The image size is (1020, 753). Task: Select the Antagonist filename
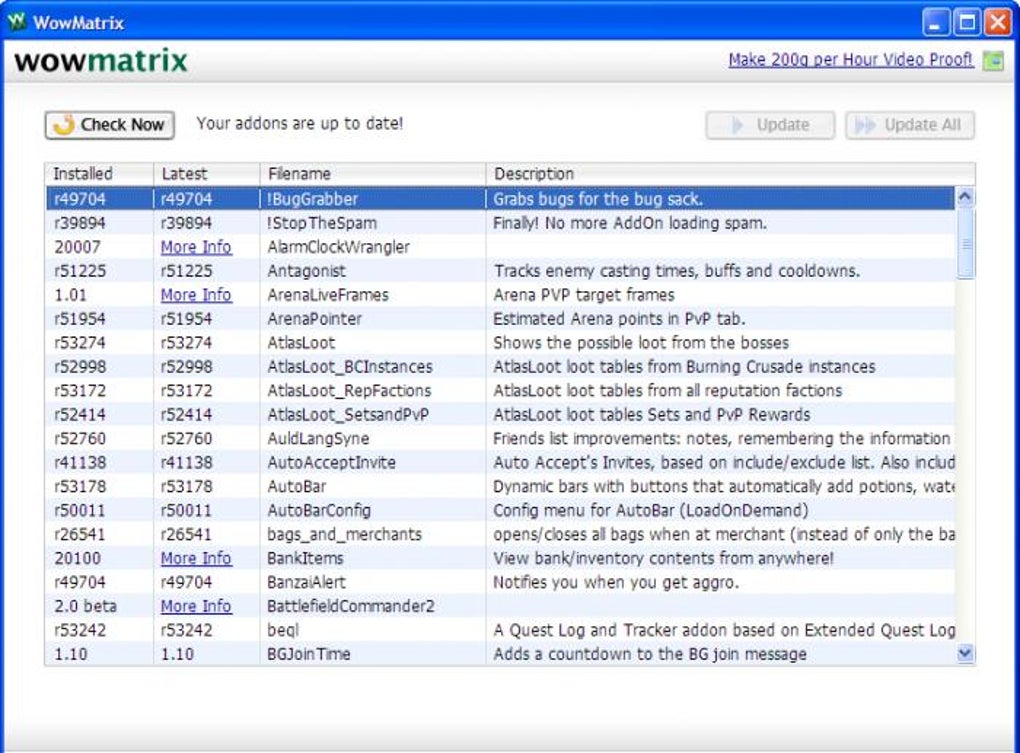[306, 271]
